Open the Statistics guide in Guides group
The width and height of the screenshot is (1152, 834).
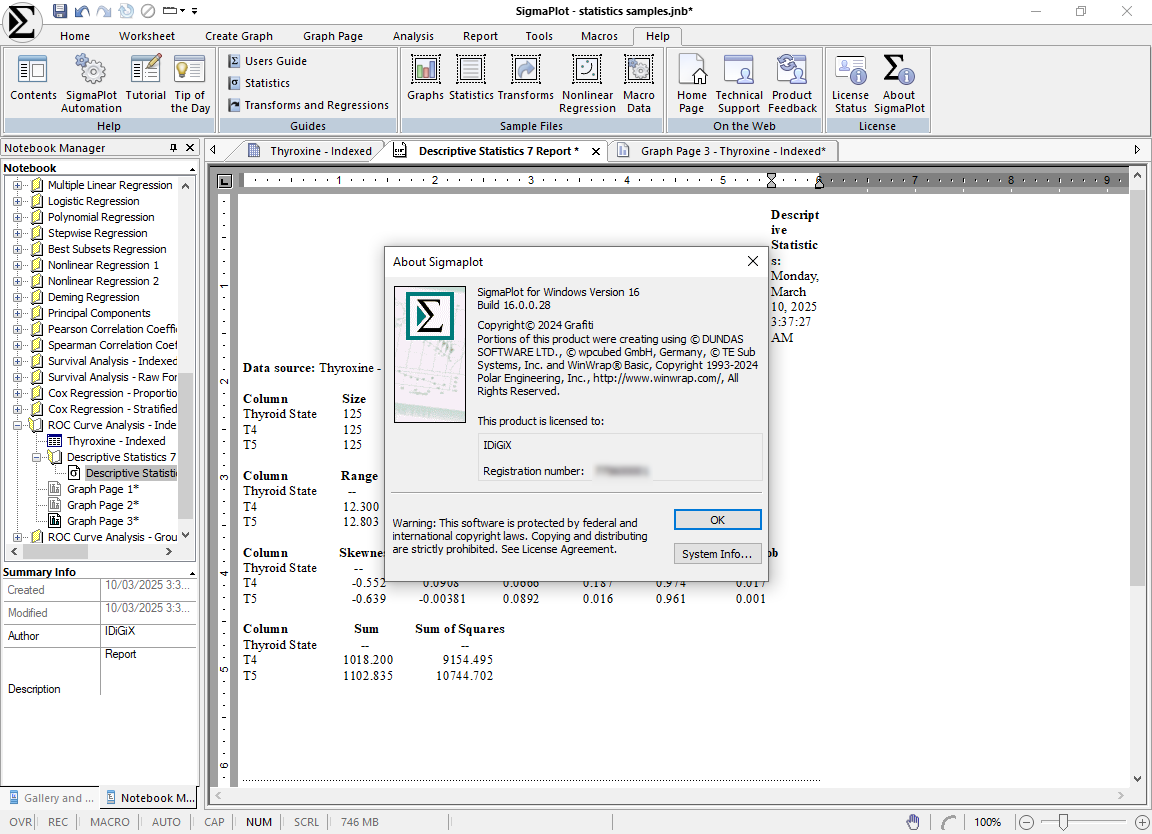[x=259, y=83]
